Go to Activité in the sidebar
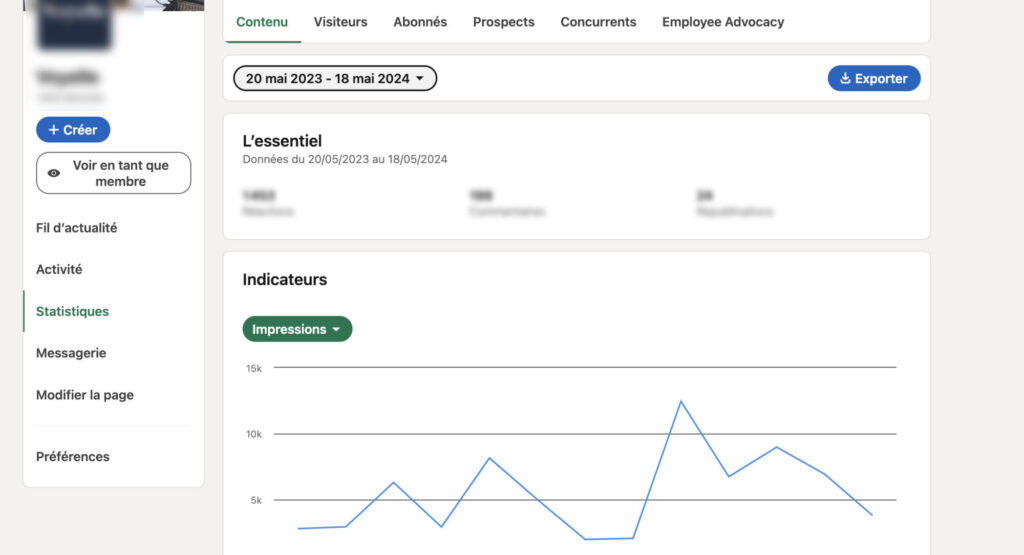 [59, 270]
